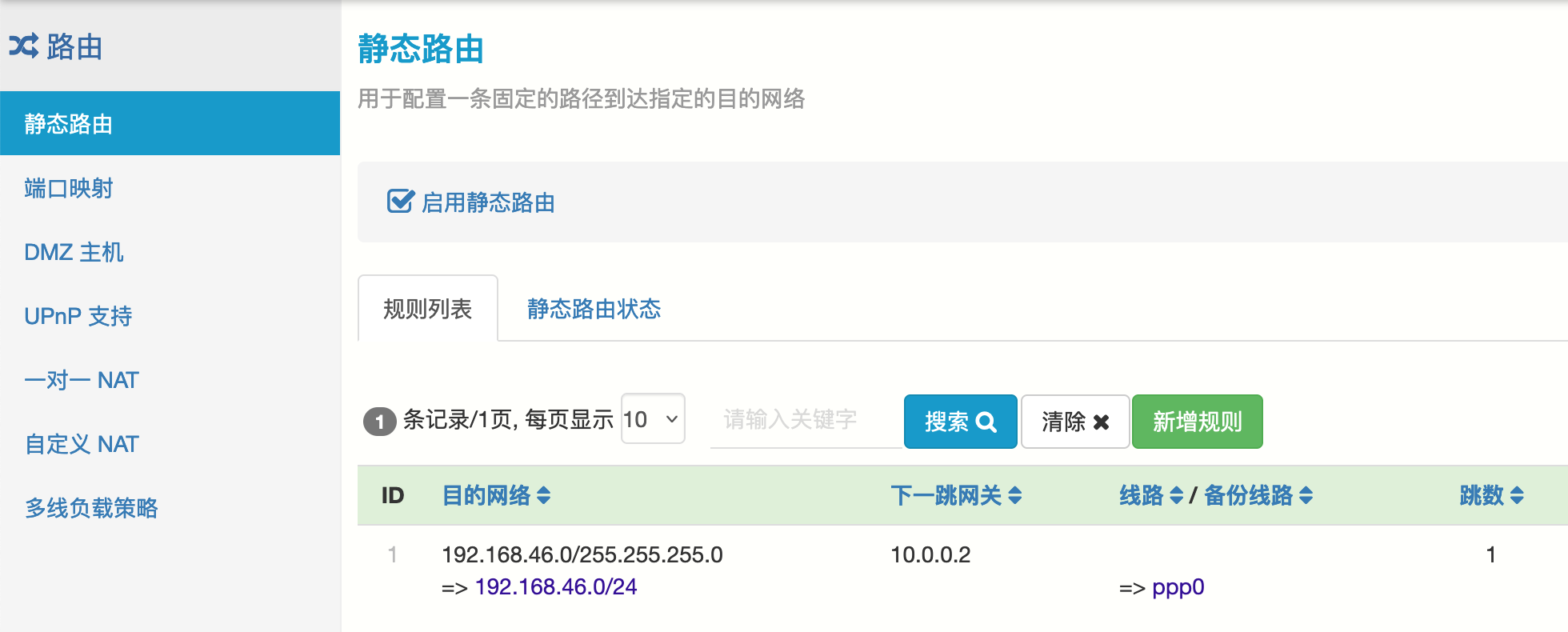Click the green 新增规则 button
This screenshot has width=1568, height=632.
(x=1197, y=422)
